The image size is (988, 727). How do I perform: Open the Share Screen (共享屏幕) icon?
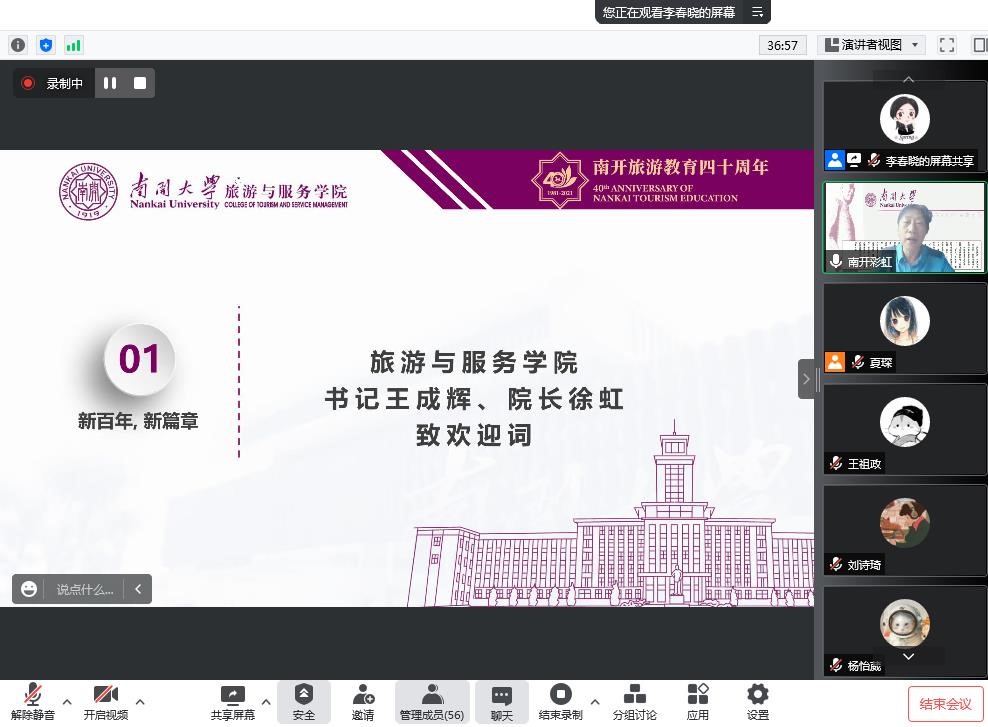(232, 702)
